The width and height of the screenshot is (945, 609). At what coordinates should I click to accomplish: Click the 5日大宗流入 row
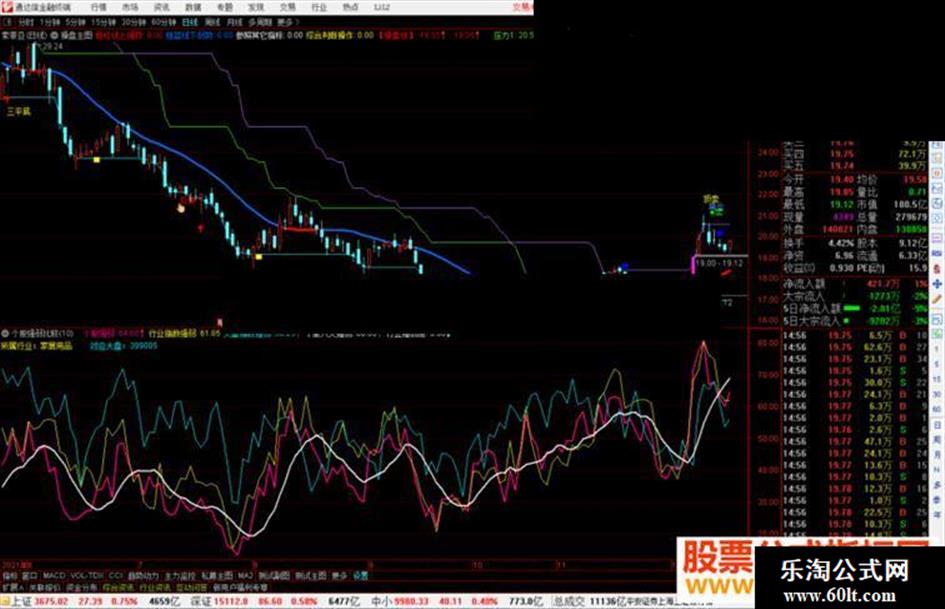tap(855, 321)
